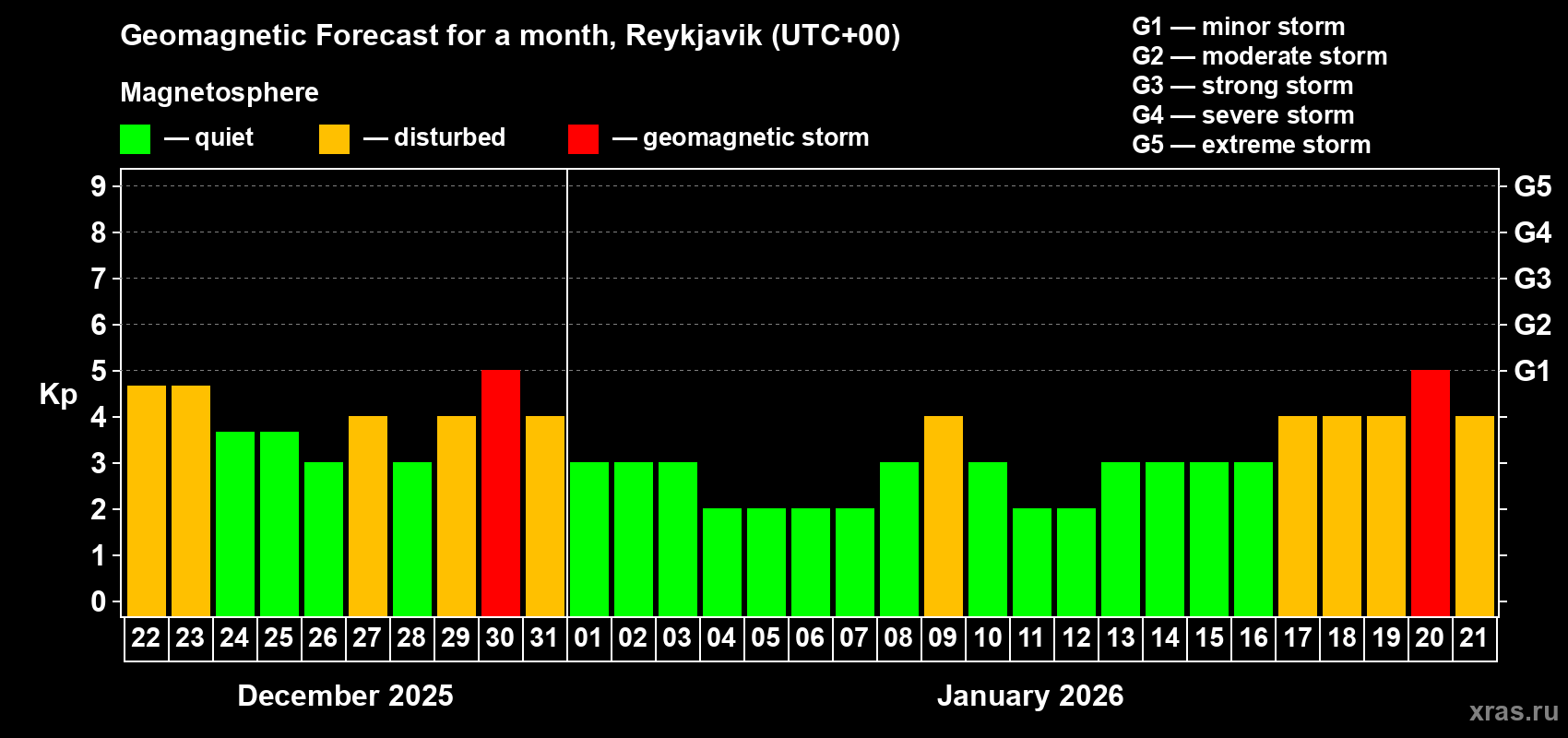1568x738 pixels.
Task: Click date label 10 on the axis
Action: (987, 638)
